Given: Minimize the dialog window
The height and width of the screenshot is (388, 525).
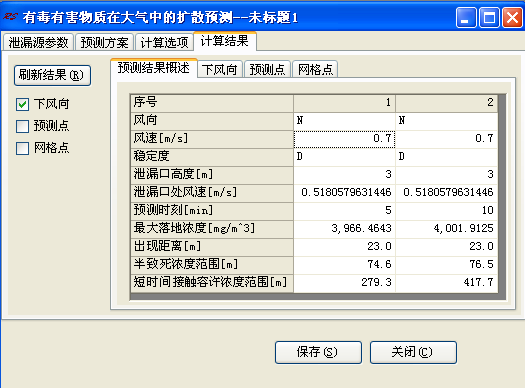Looking at the screenshot, I should click(x=466, y=17).
